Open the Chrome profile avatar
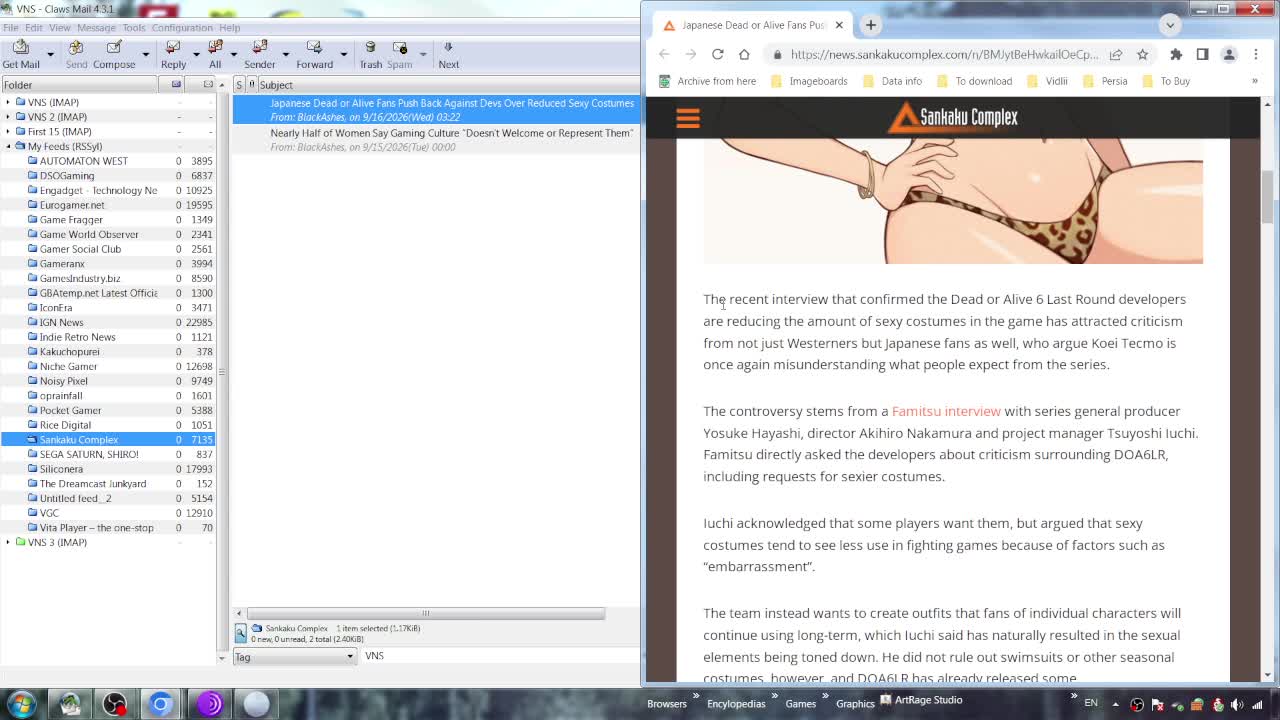 1229,54
